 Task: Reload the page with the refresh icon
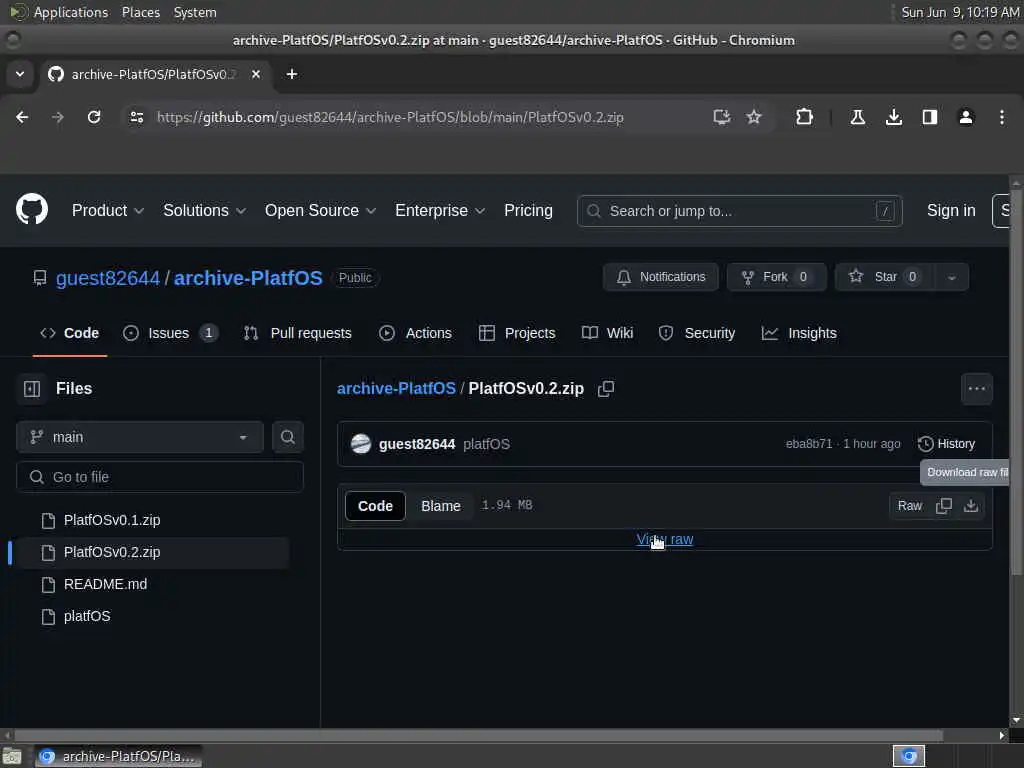tap(94, 117)
